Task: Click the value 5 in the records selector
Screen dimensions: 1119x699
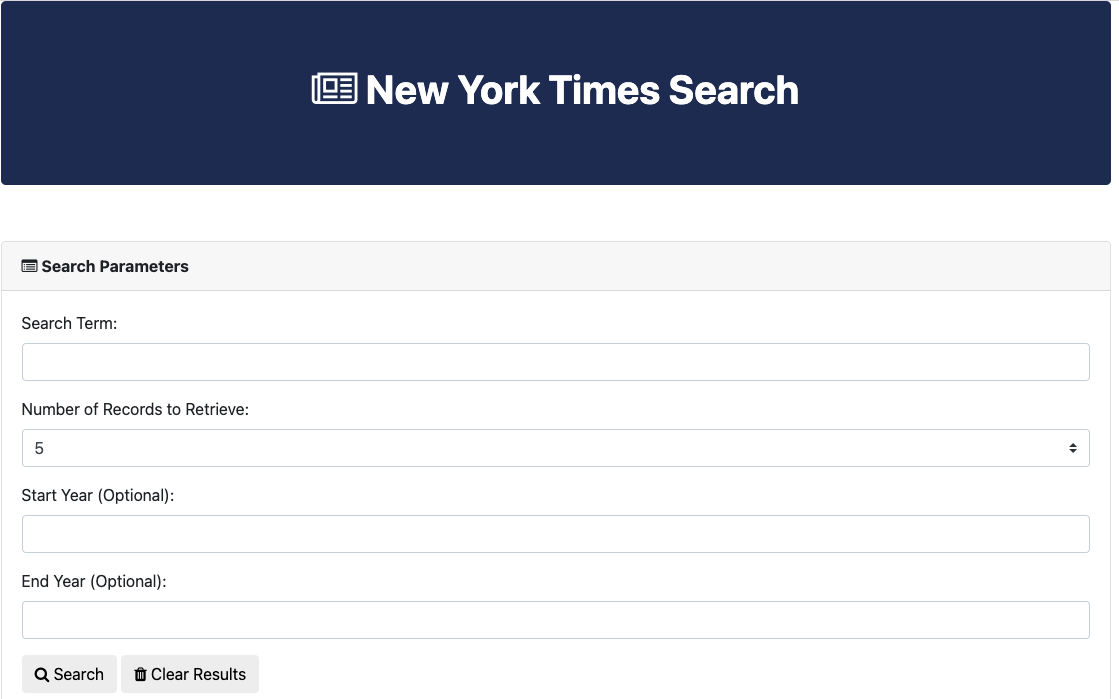Action: 40,449
